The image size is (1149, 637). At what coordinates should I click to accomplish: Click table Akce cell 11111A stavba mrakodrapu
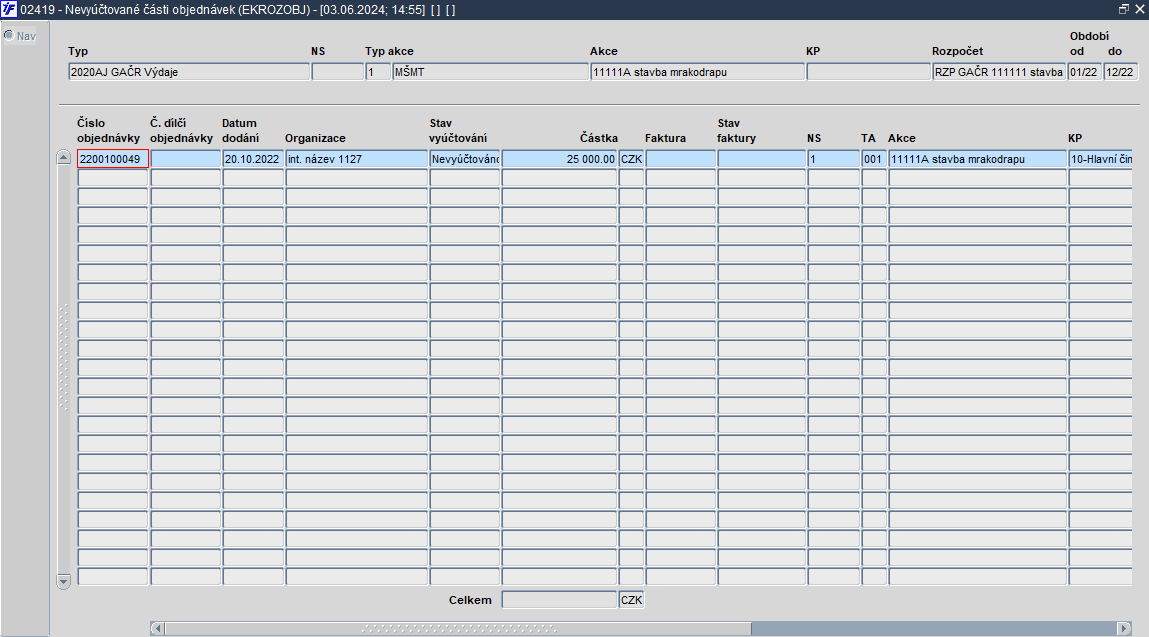978,159
